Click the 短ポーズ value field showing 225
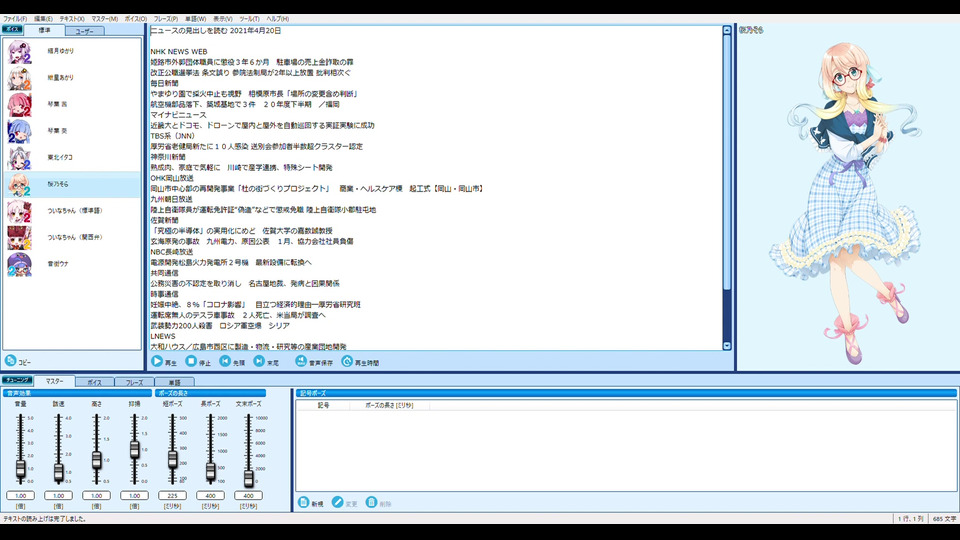The height and width of the screenshot is (540, 960). point(172,495)
